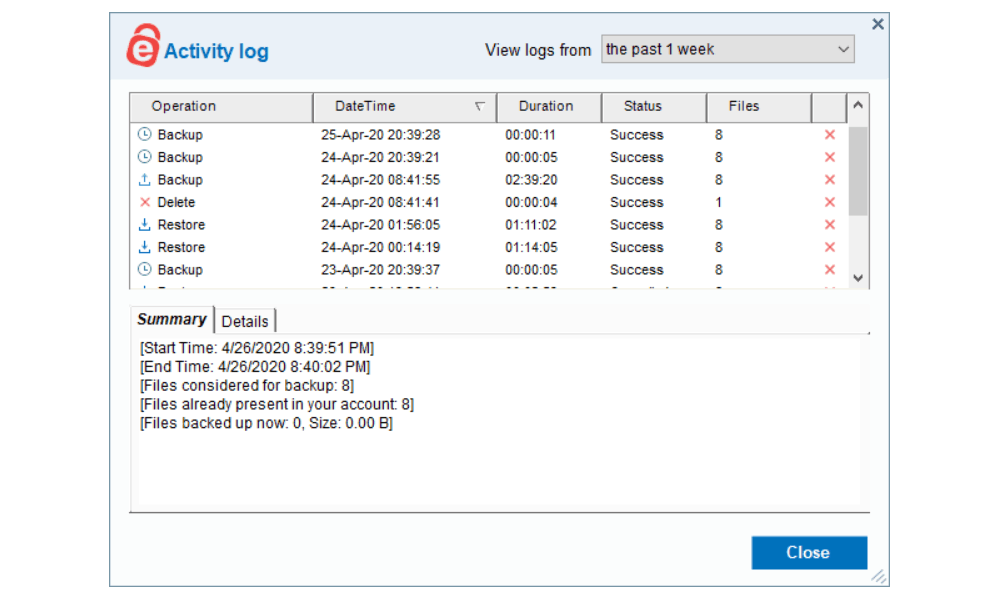This screenshot has width=1000, height=600.
Task: Remove the 24-Apr-20 20:39:21 log entry
Action: point(830,157)
